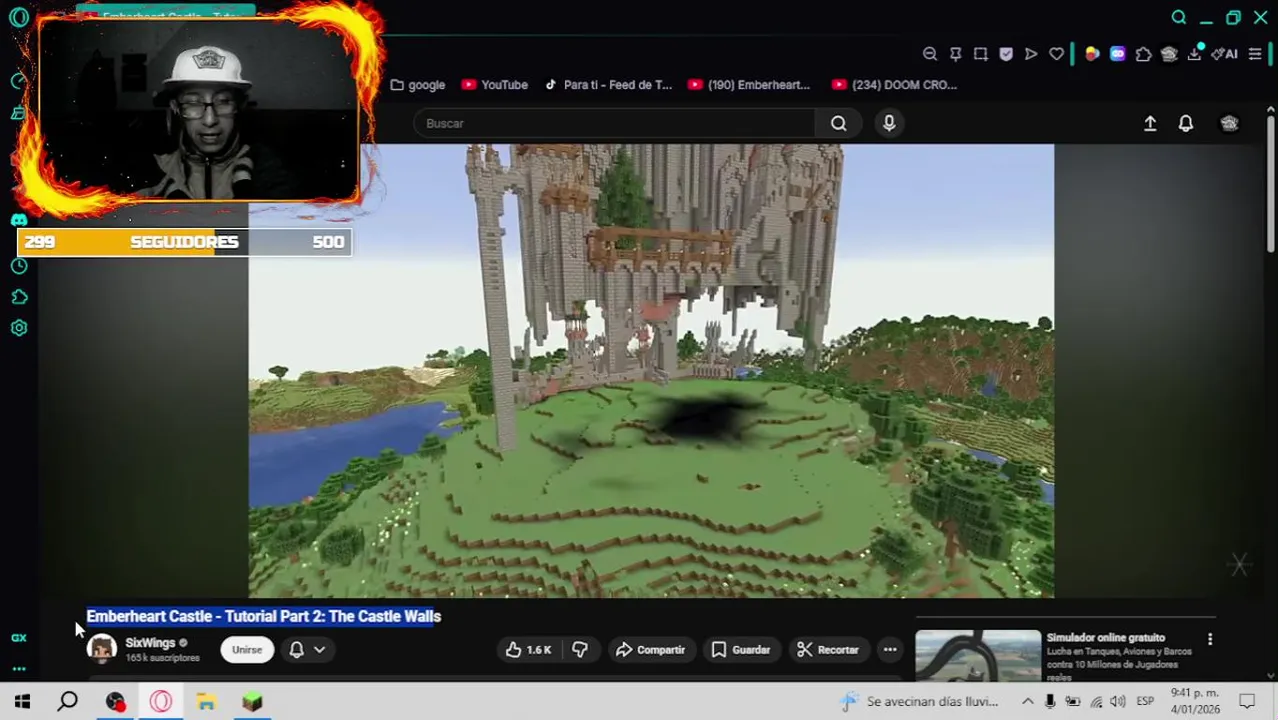Add page to bookmarks heart icon

tap(1057, 54)
